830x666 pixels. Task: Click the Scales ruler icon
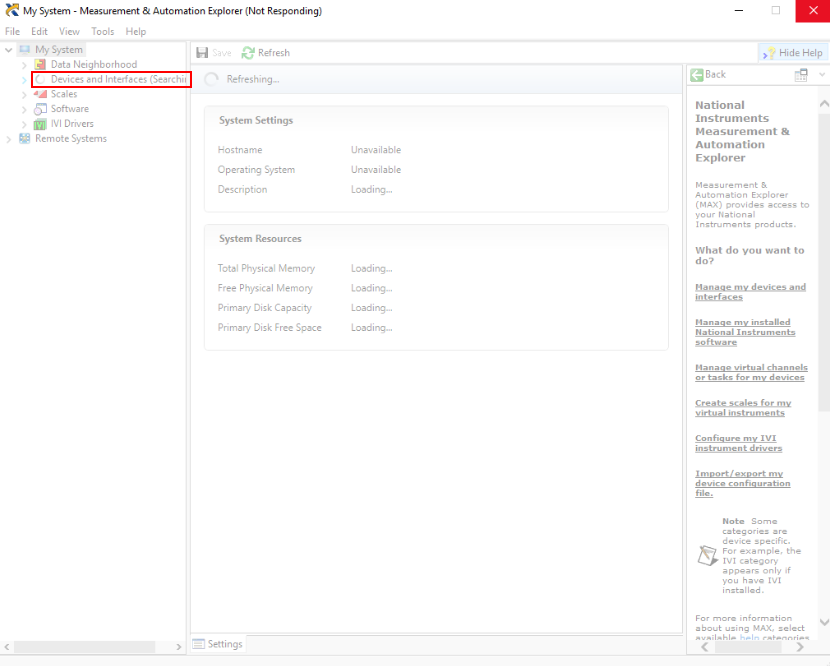(x=40, y=94)
